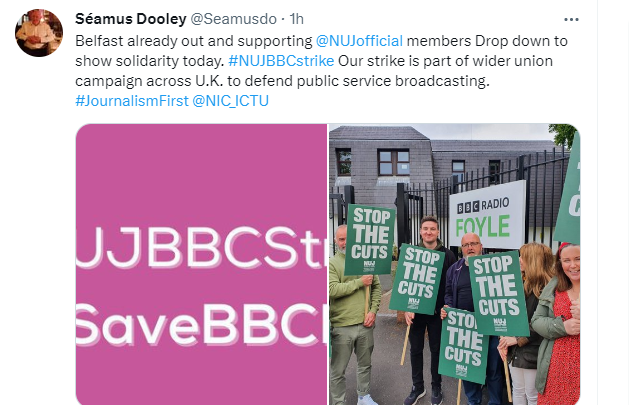The image size is (629, 405).
Task: Click the BBC Radio Foyle sign in photo
Action: pos(487,214)
